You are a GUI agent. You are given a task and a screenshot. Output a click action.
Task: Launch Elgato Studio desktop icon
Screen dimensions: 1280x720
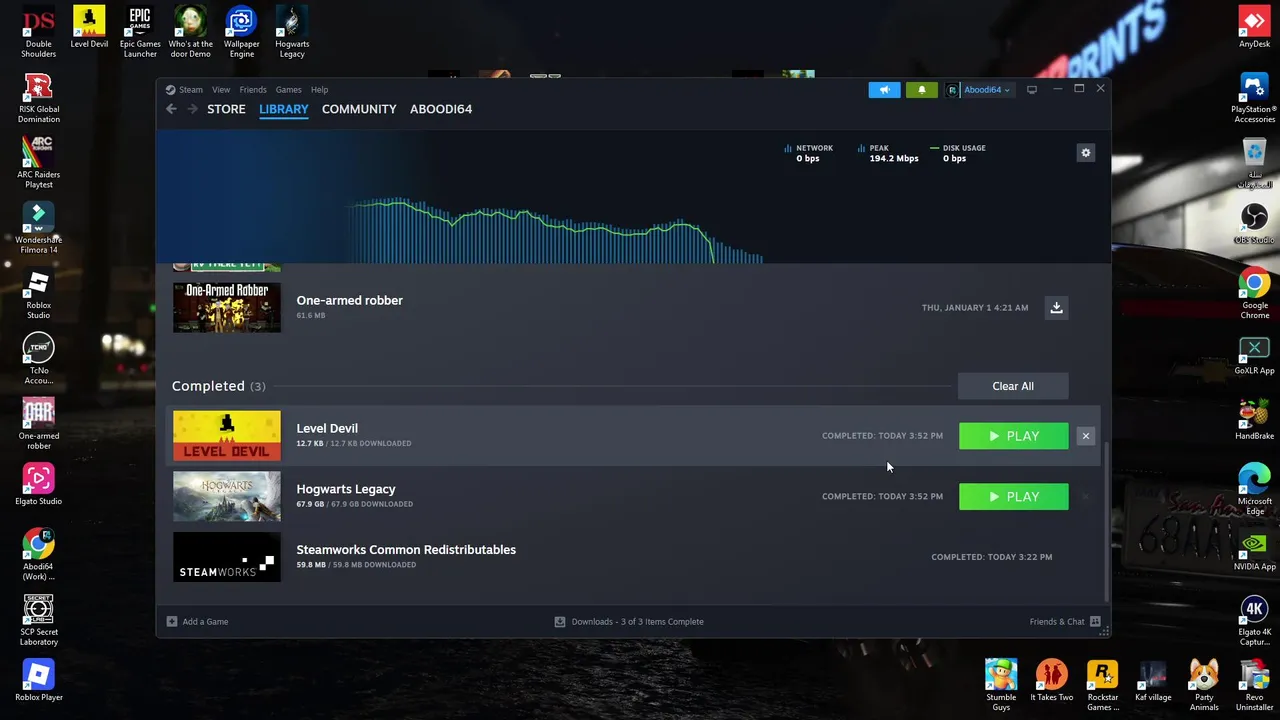coord(39,485)
